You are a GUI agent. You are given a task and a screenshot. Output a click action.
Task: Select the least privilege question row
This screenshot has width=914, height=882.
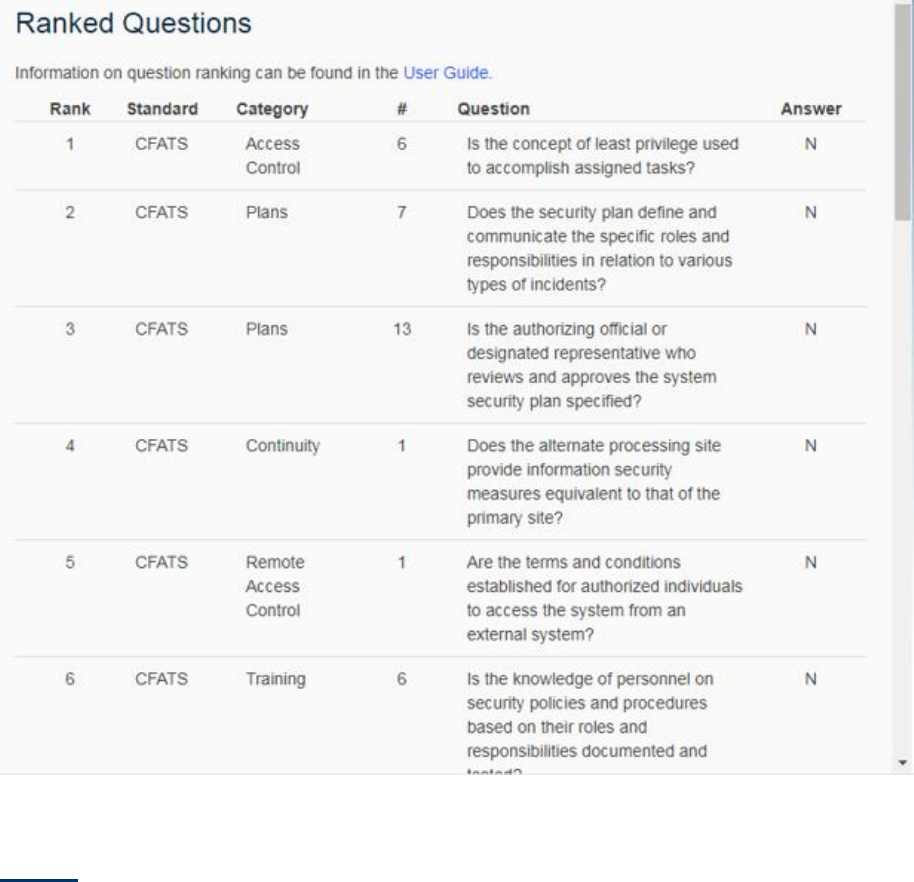[603, 156]
